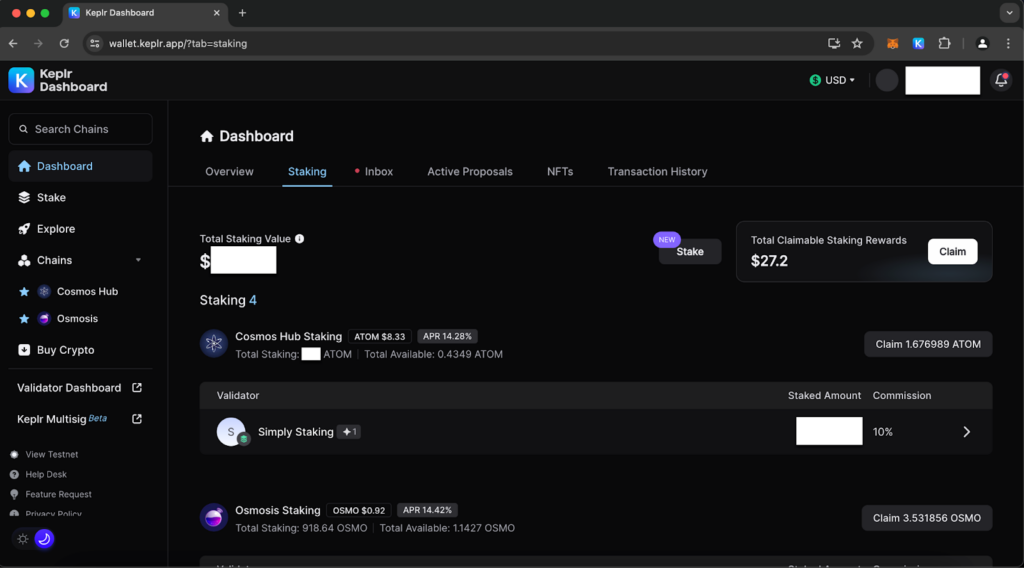Click the Cosmos Hub Staking atom logo

(214, 344)
